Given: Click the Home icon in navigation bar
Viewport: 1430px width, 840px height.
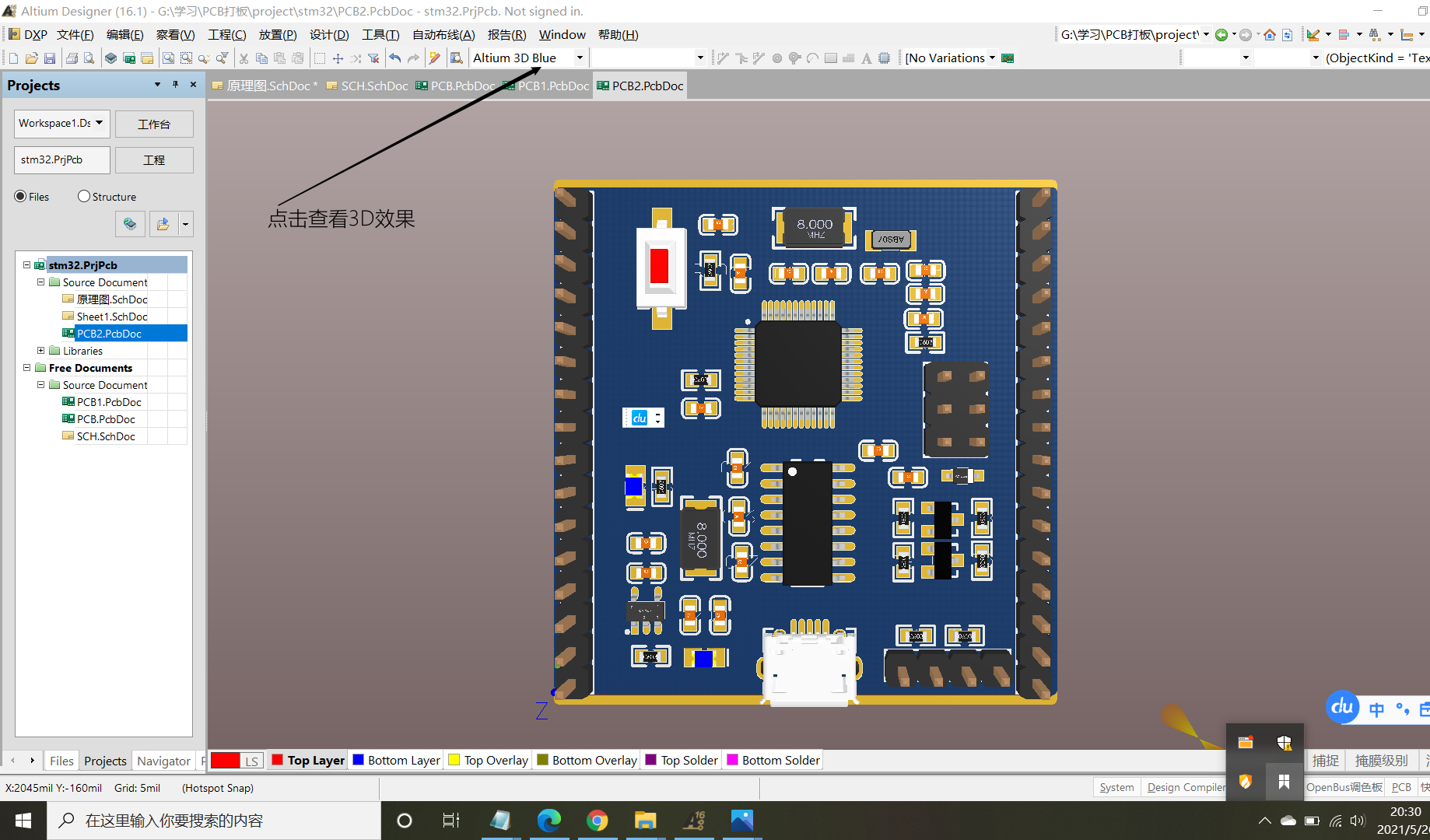Looking at the screenshot, I should tap(1270, 35).
